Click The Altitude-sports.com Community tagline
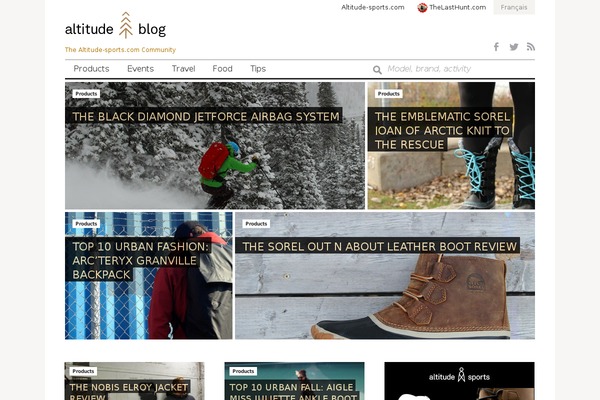This screenshot has height=400, width=600. [x=120, y=50]
